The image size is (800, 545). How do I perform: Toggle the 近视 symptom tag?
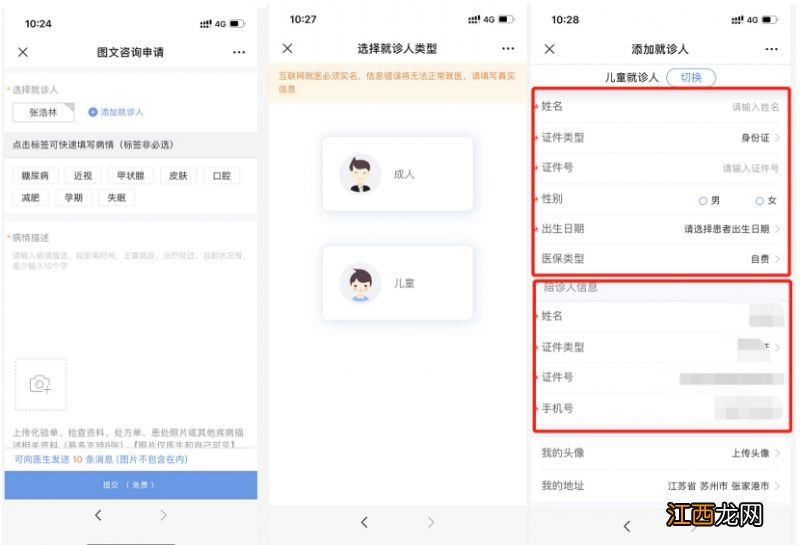tap(83, 176)
